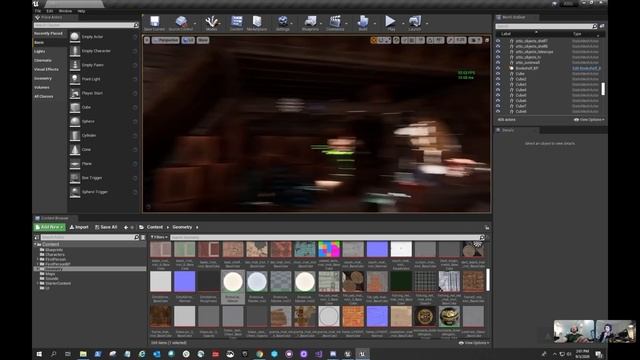Open the Lit view mode dropdown
The image size is (640, 360).
point(188,40)
